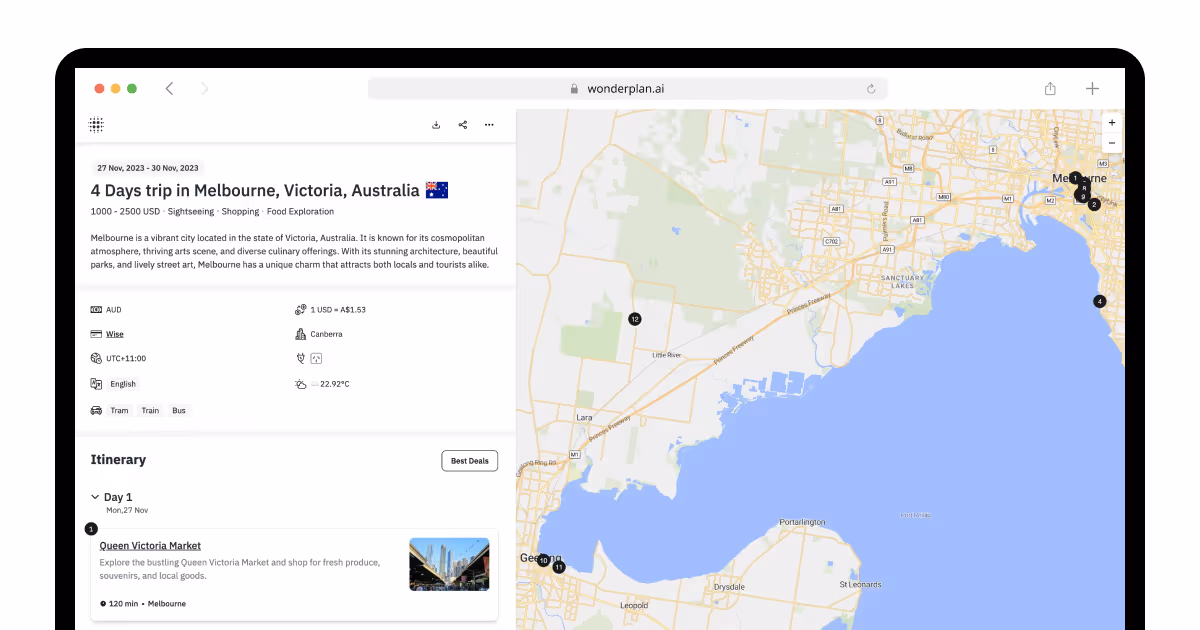The height and width of the screenshot is (630, 1200).
Task: Click the trip dates badge
Action: pos(148,168)
